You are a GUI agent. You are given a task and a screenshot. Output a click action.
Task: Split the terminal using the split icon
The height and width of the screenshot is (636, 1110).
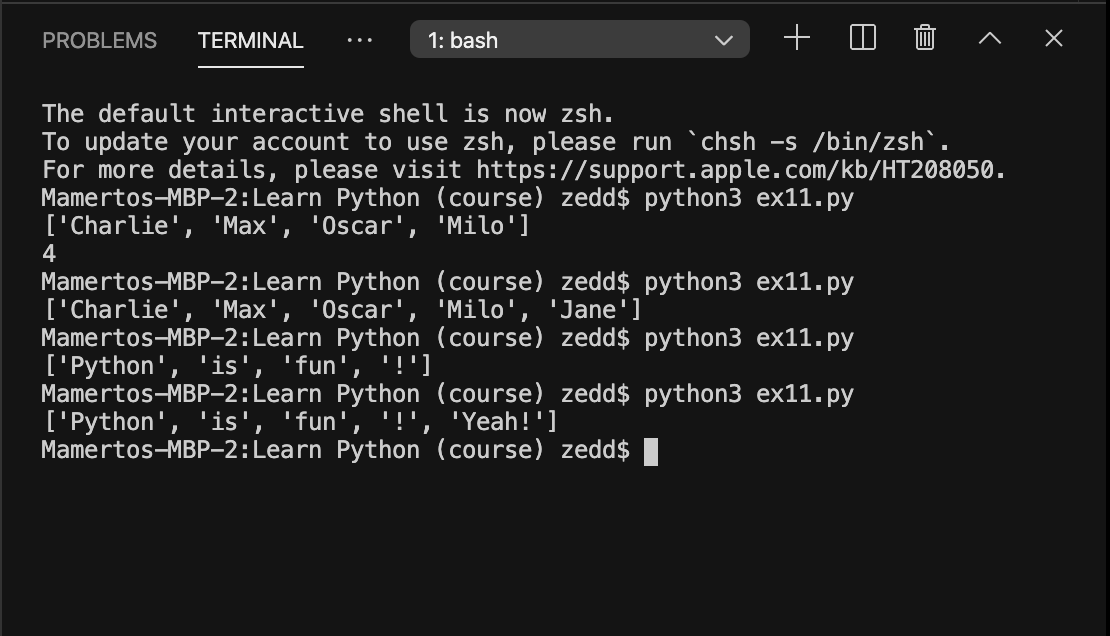tap(861, 38)
